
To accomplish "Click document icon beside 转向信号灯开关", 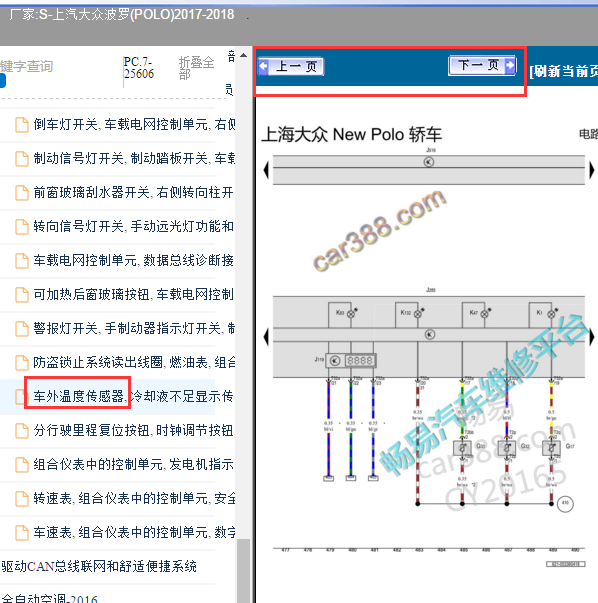I will point(22,226).
